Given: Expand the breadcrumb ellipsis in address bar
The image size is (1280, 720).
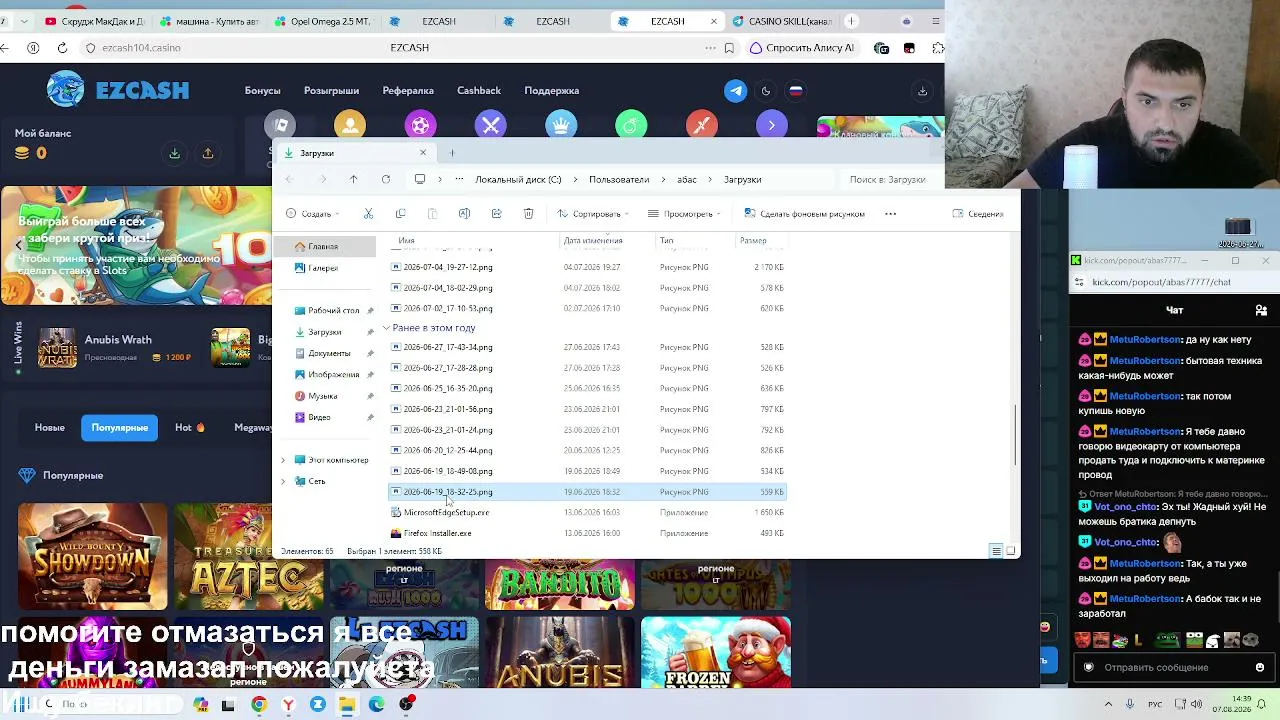Looking at the screenshot, I should pyautogui.click(x=459, y=180).
